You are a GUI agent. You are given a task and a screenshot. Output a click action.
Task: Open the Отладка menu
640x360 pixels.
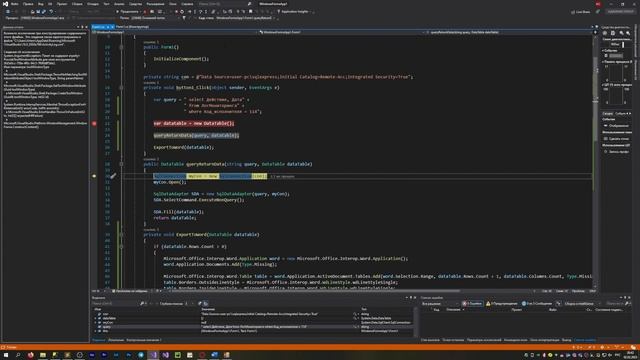tap(93, 4)
